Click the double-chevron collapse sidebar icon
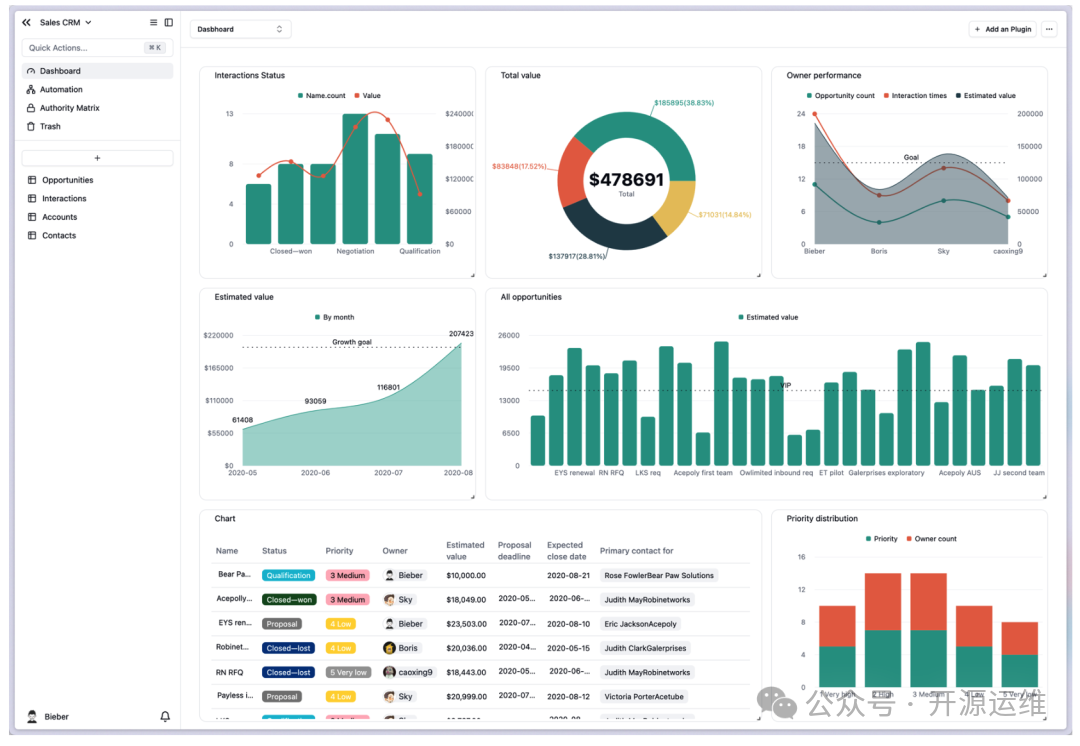This screenshot has height=746, width=1080. pos(27,22)
